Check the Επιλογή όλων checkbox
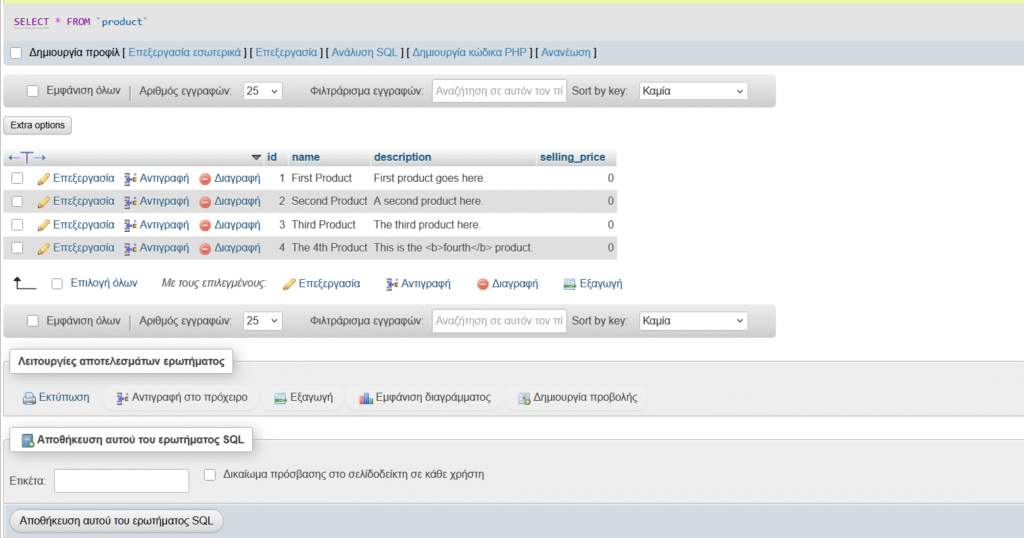This screenshot has width=1024, height=538. click(57, 284)
